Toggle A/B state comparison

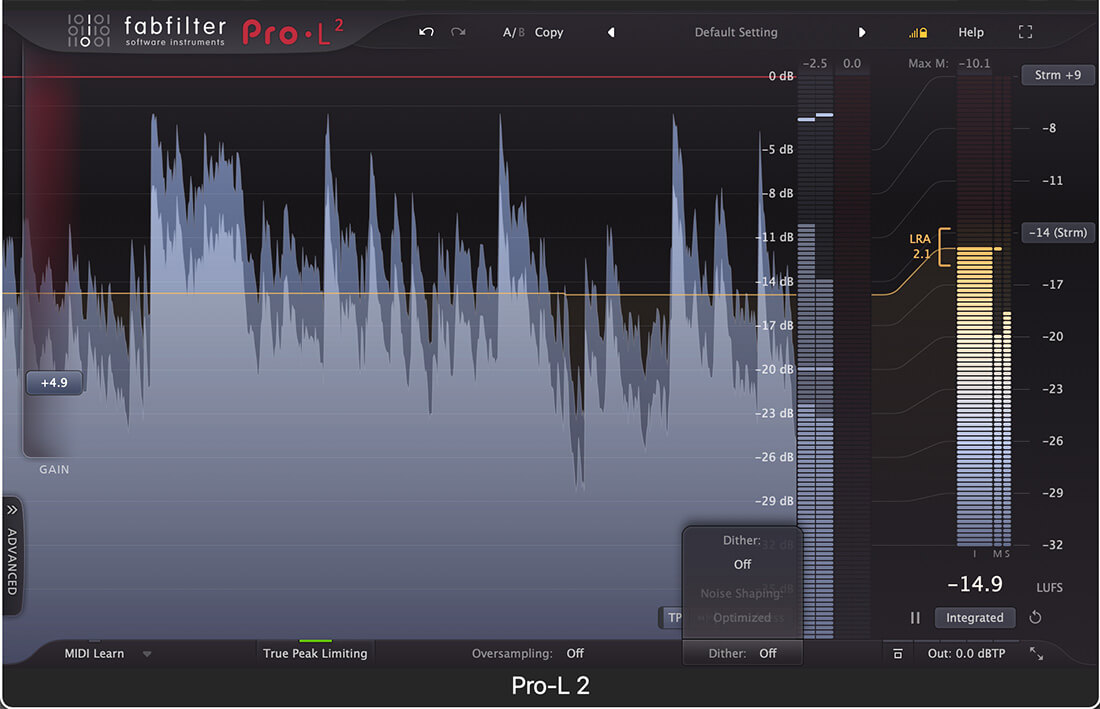coord(514,32)
